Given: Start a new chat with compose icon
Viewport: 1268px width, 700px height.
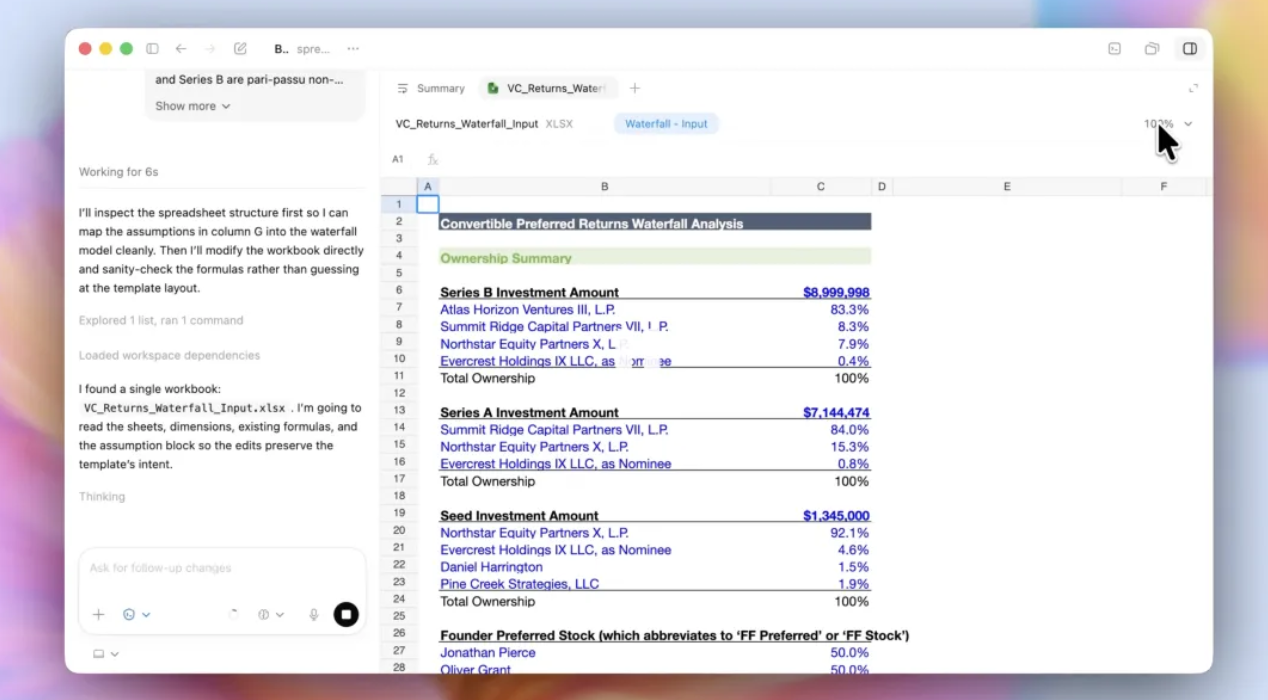Looking at the screenshot, I should click(240, 49).
